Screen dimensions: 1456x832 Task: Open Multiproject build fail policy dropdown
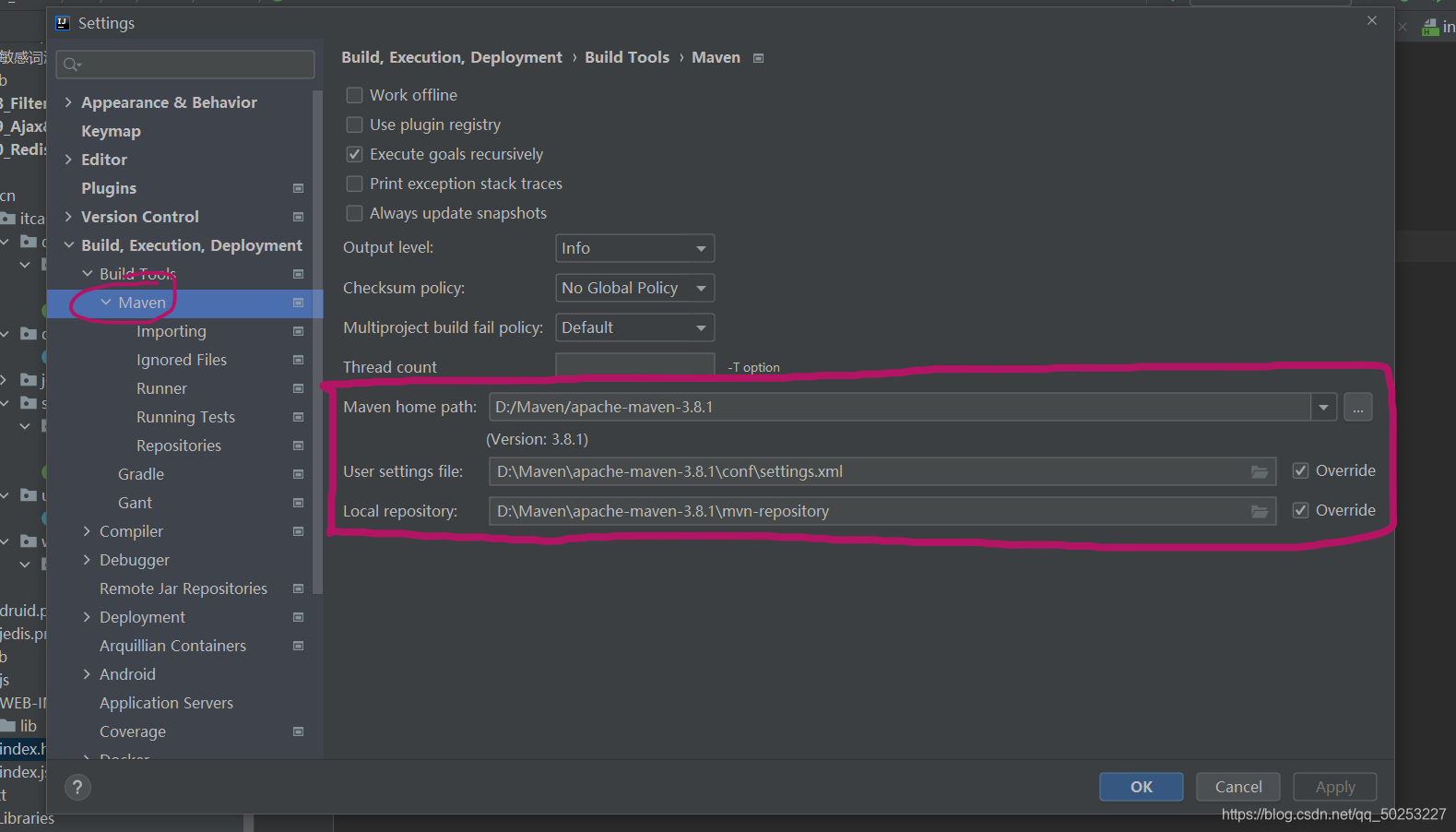(x=634, y=327)
